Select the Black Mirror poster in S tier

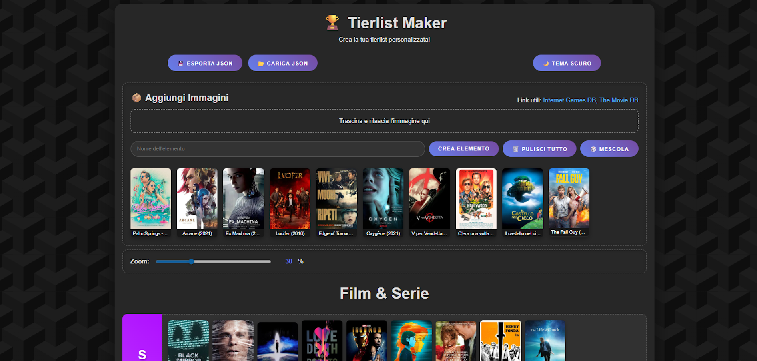(188, 341)
